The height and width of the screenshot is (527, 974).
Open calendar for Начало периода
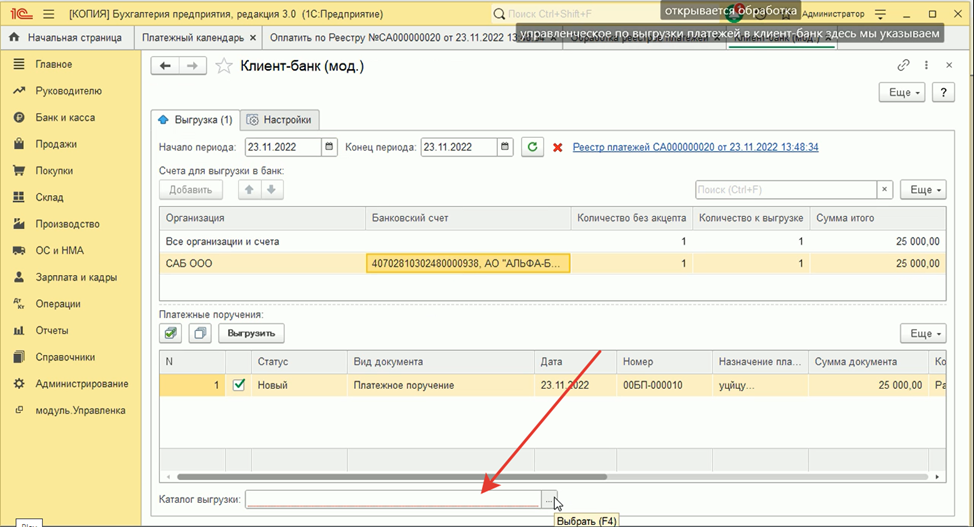click(329, 147)
